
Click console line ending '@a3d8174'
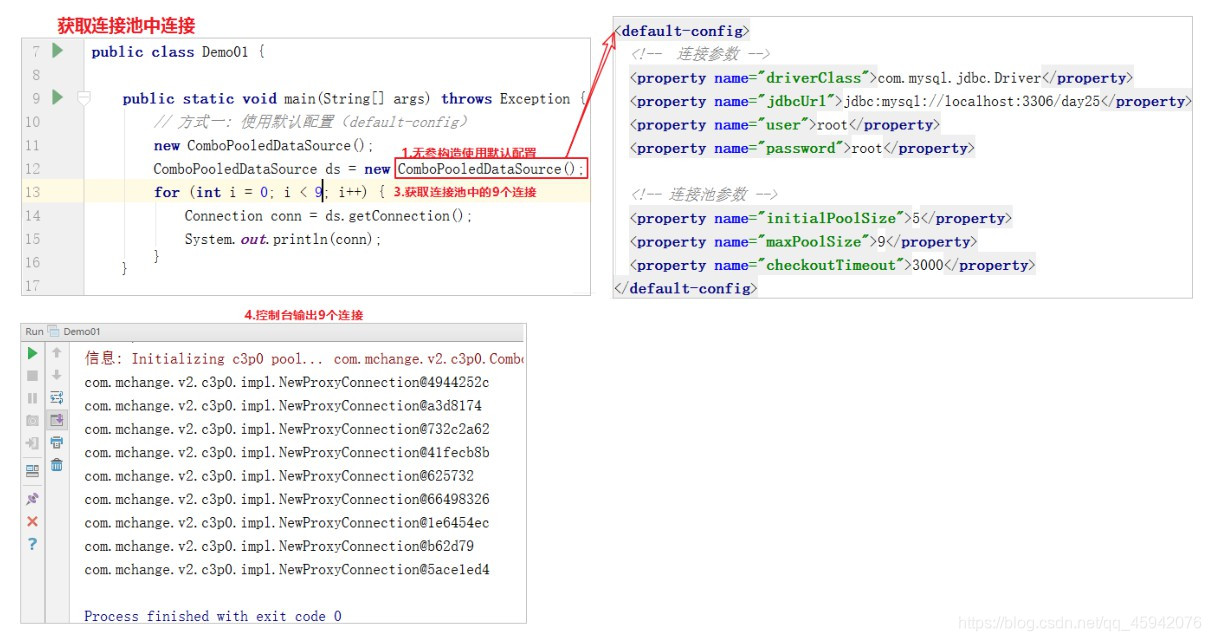tap(283, 405)
